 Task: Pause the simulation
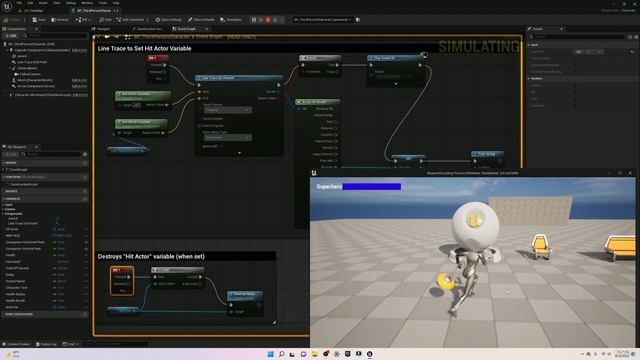pyautogui.click(x=254, y=20)
